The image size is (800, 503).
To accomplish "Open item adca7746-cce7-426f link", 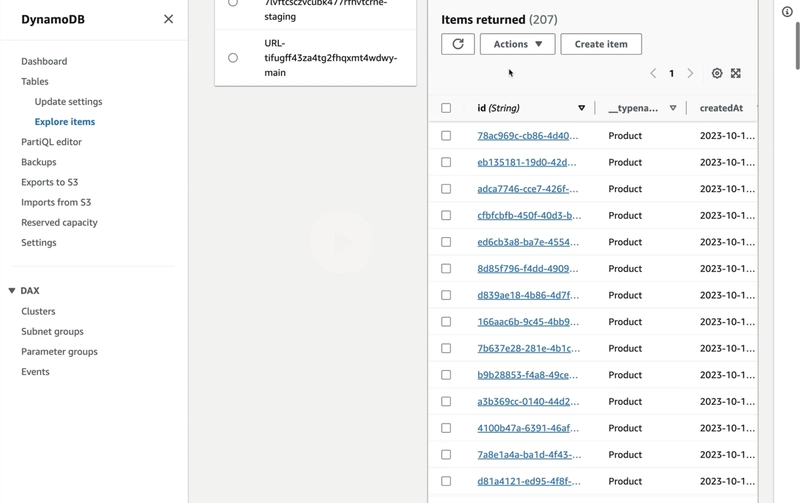I will [528, 189].
